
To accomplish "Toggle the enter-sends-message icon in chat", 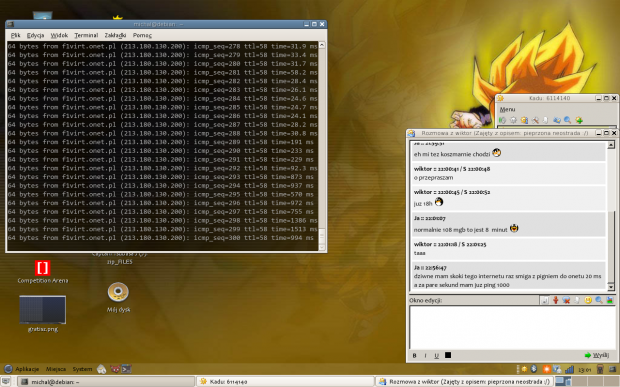I will 545,300.
